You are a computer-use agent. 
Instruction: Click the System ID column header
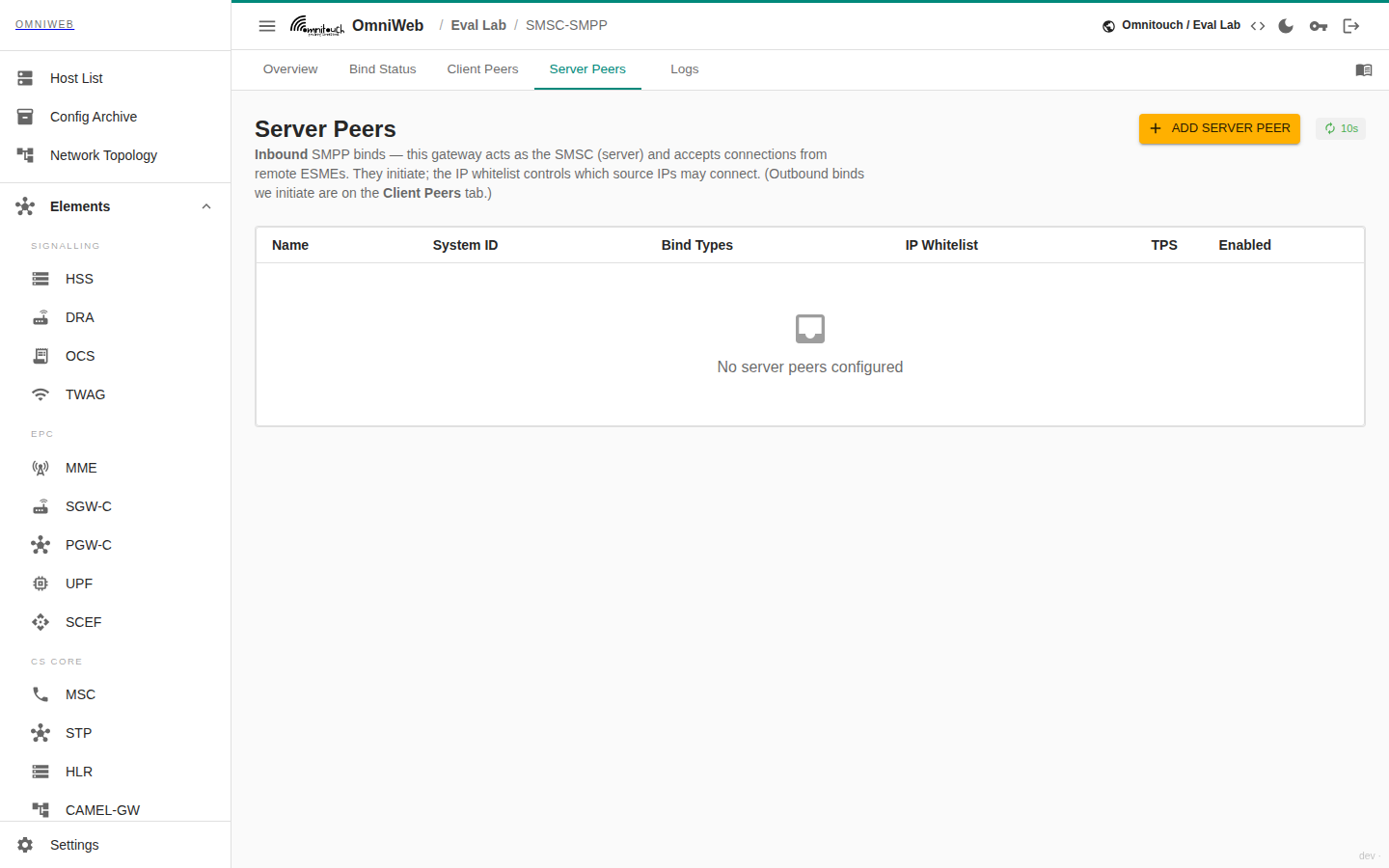click(x=465, y=245)
